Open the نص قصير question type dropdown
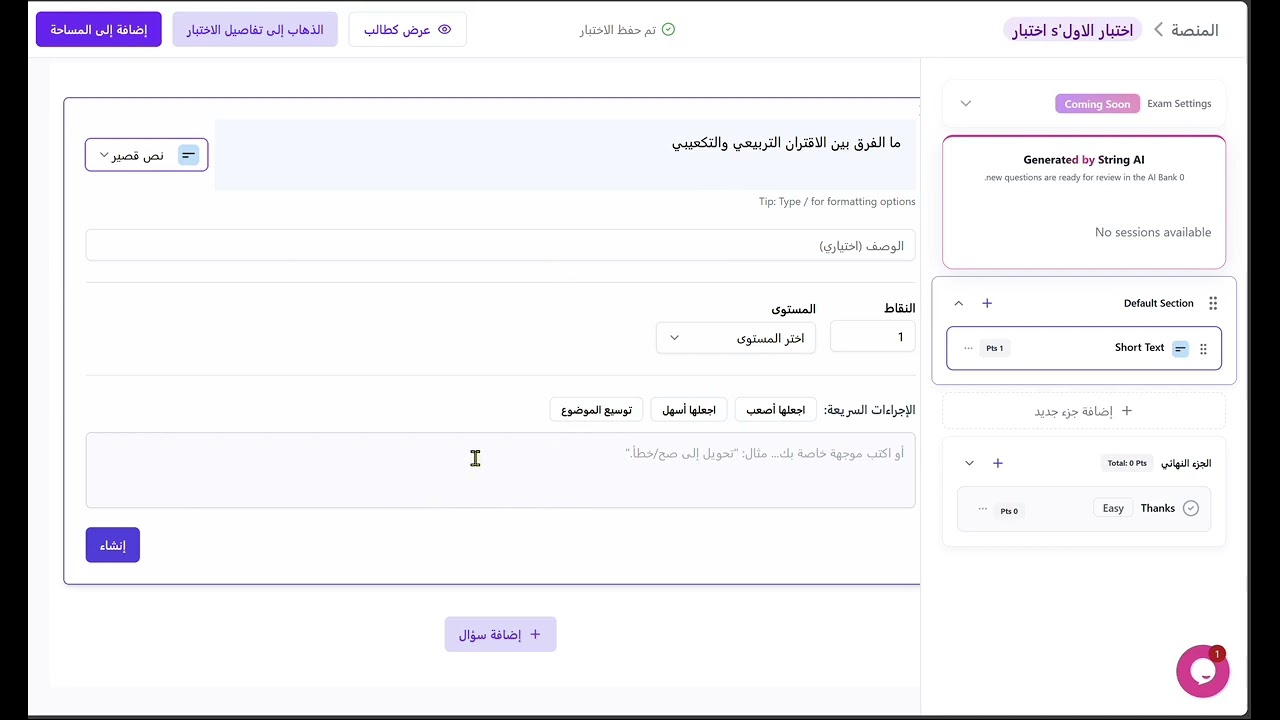Viewport: 1280px width, 720px height. coord(147,155)
